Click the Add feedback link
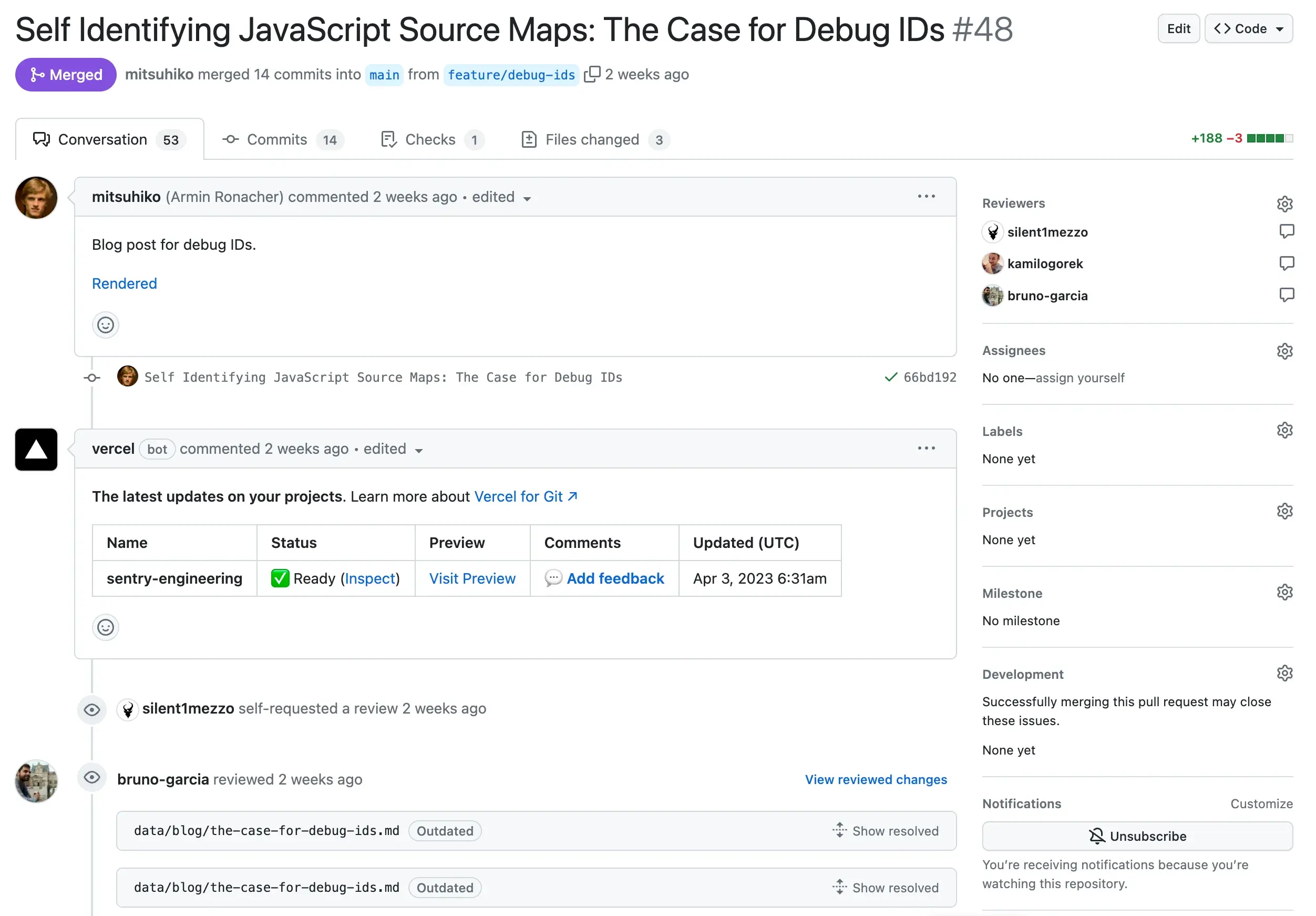1316x916 pixels. click(615, 578)
